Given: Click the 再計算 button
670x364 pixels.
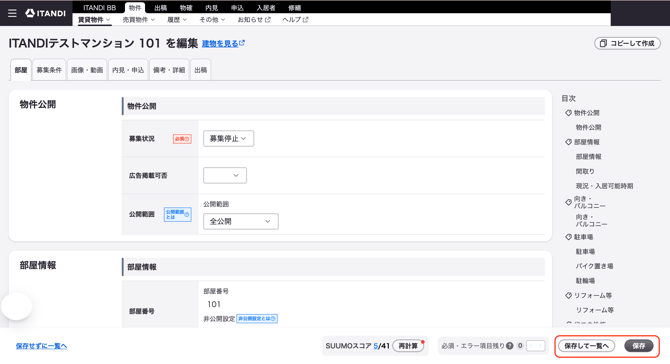Looking at the screenshot, I should click(408, 346).
